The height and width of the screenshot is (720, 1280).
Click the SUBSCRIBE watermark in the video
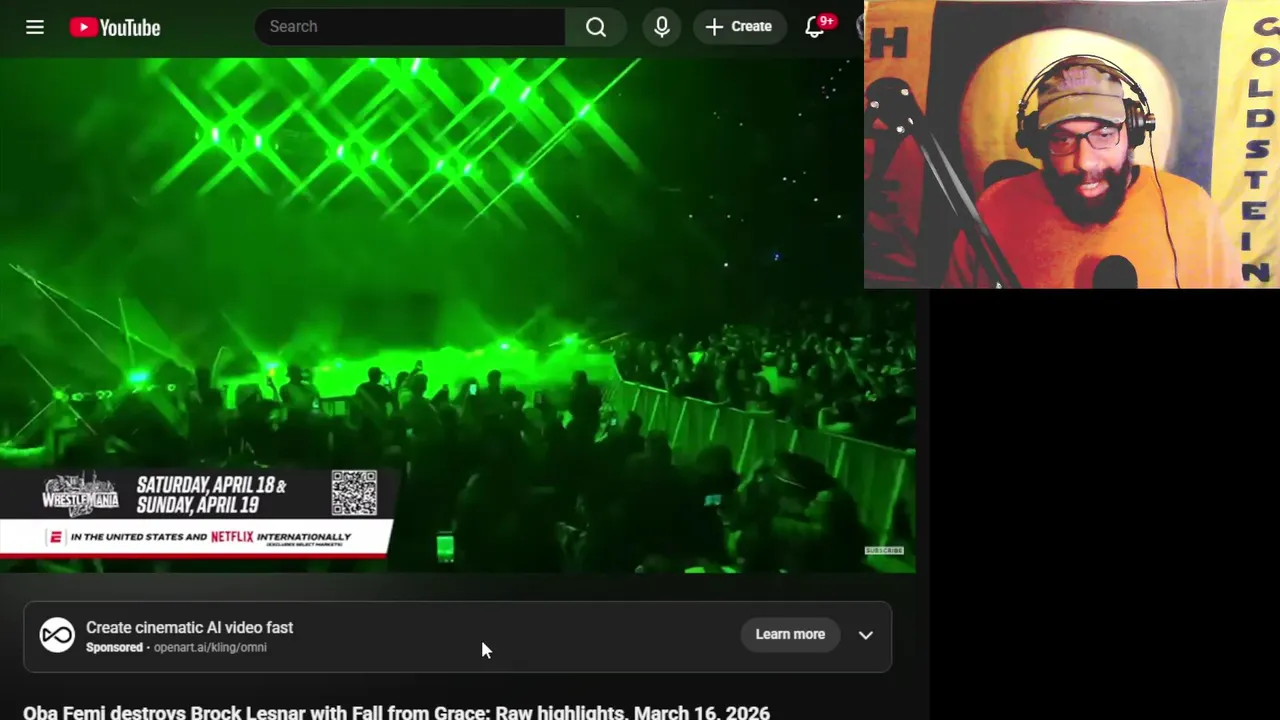pyautogui.click(x=884, y=550)
